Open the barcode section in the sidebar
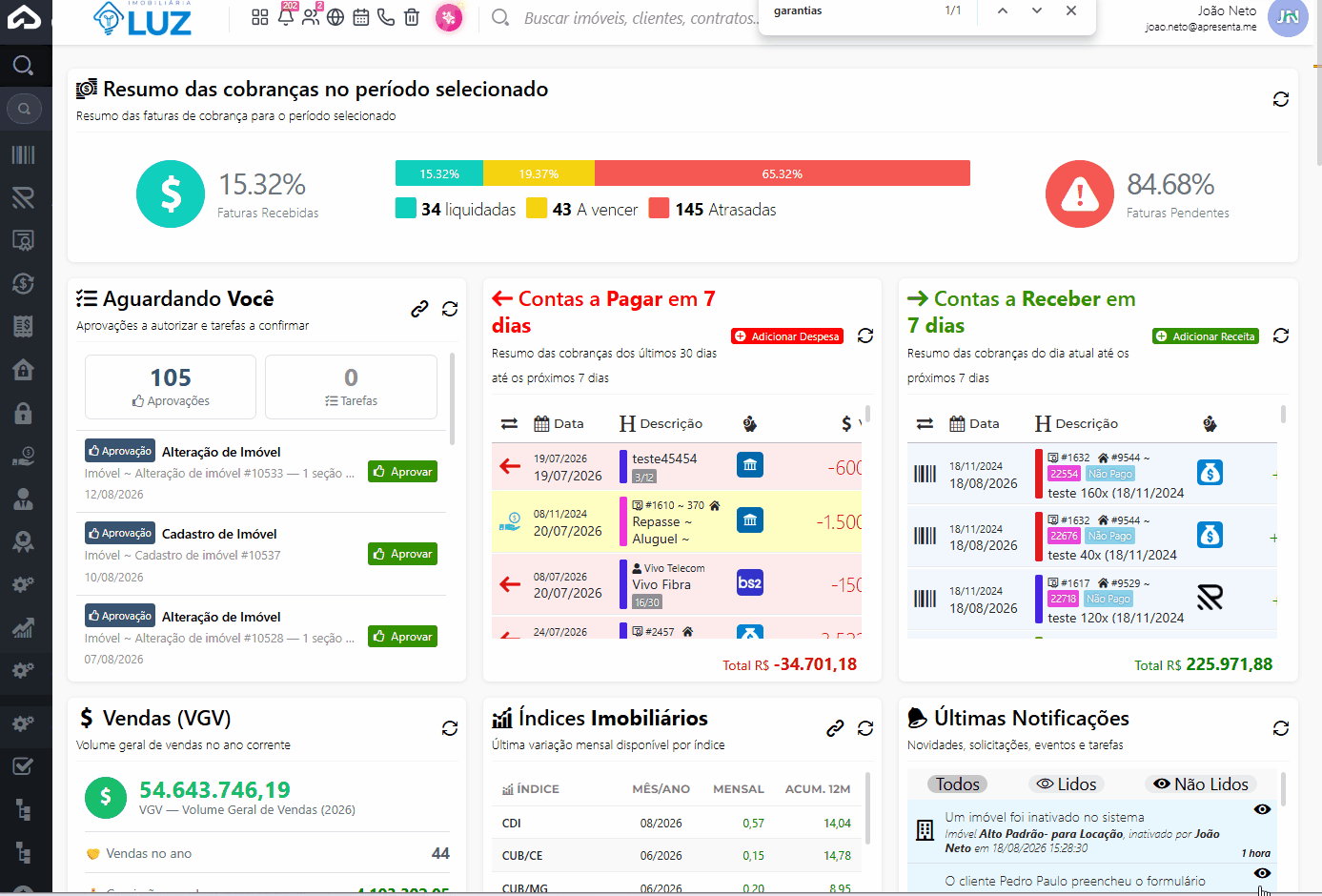1322x896 pixels. tap(24, 155)
